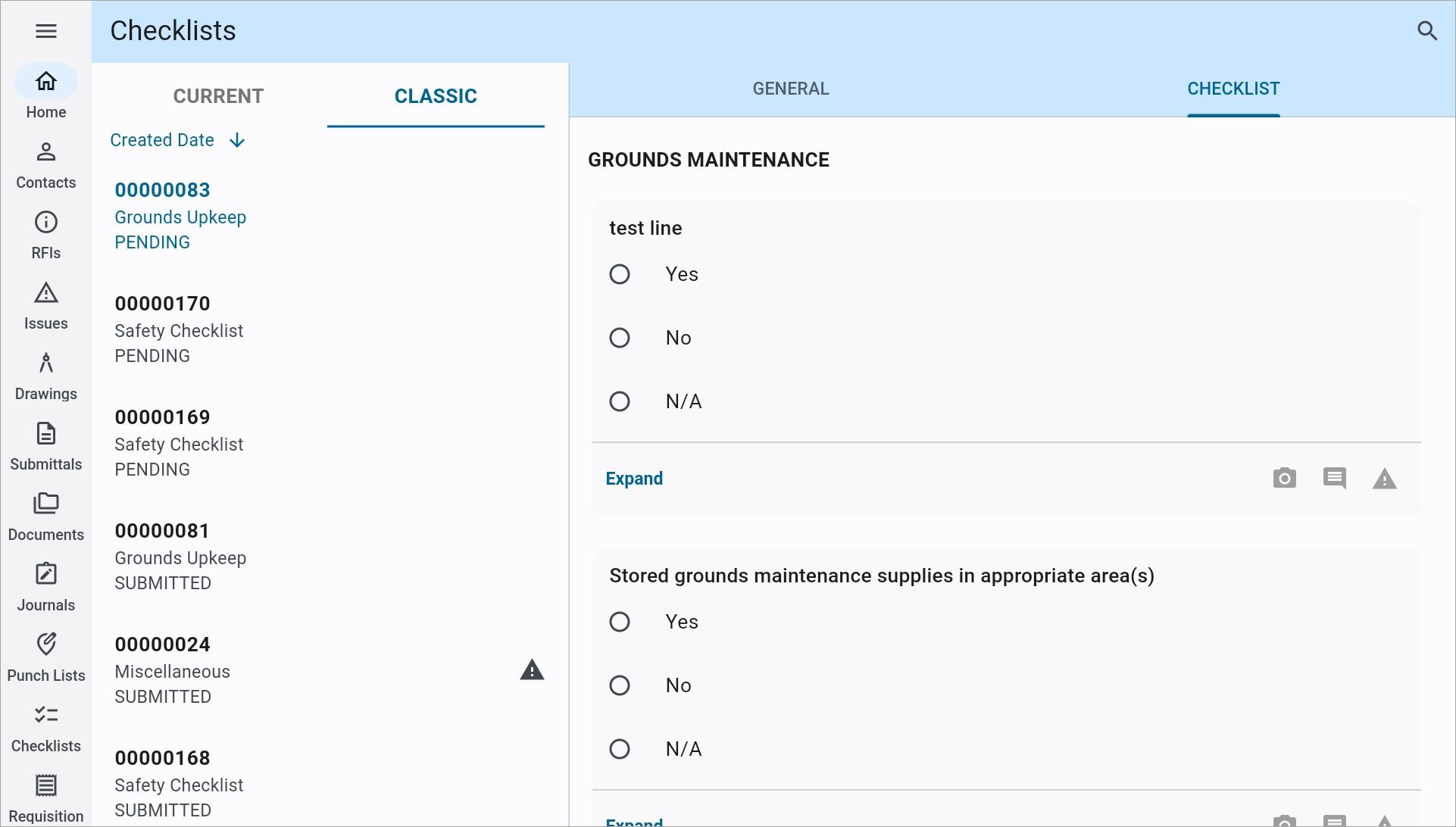Flag an issue on test line item
This screenshot has height=827, width=1456.
click(1385, 479)
